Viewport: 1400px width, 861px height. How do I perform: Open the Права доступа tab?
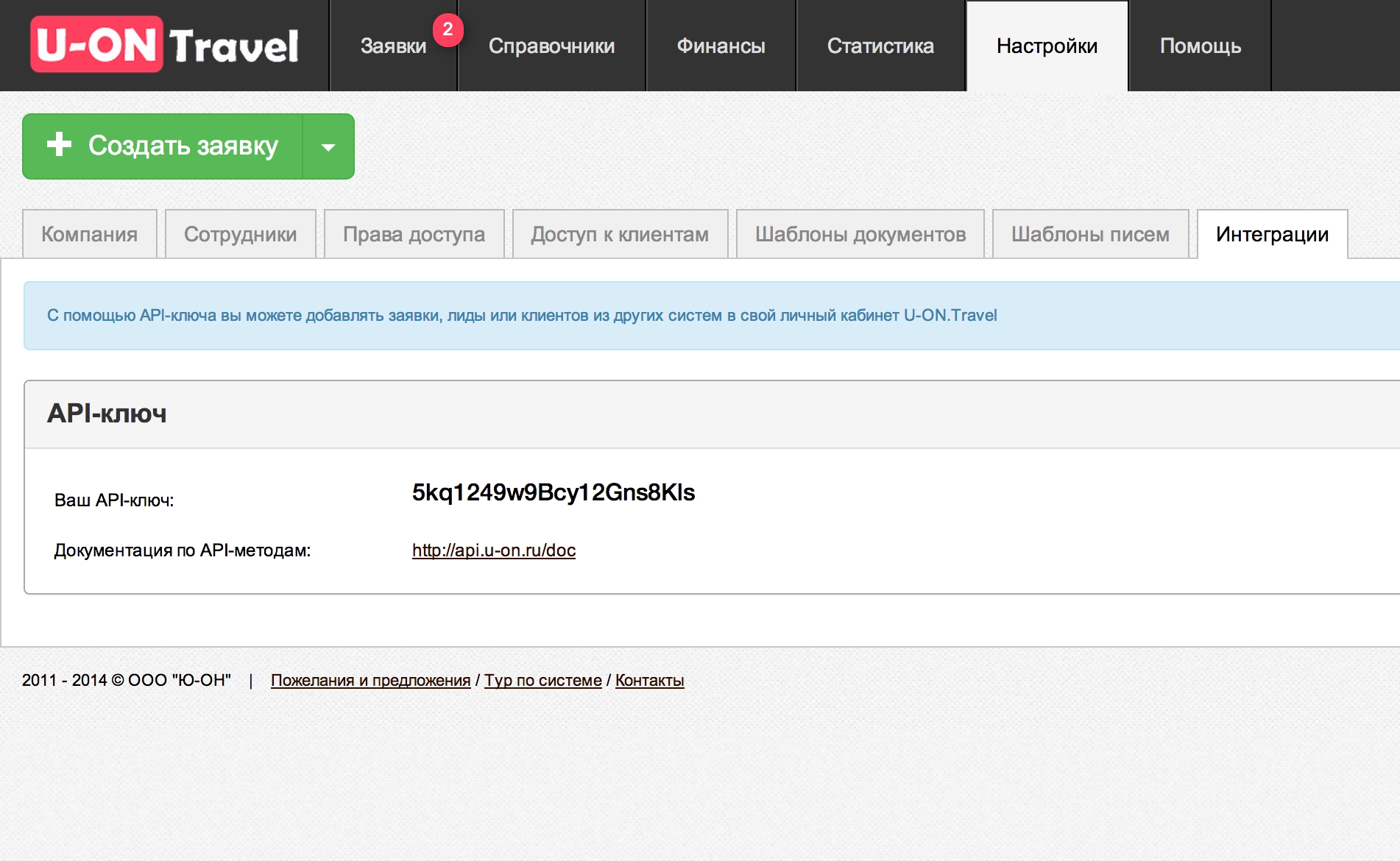click(x=414, y=235)
